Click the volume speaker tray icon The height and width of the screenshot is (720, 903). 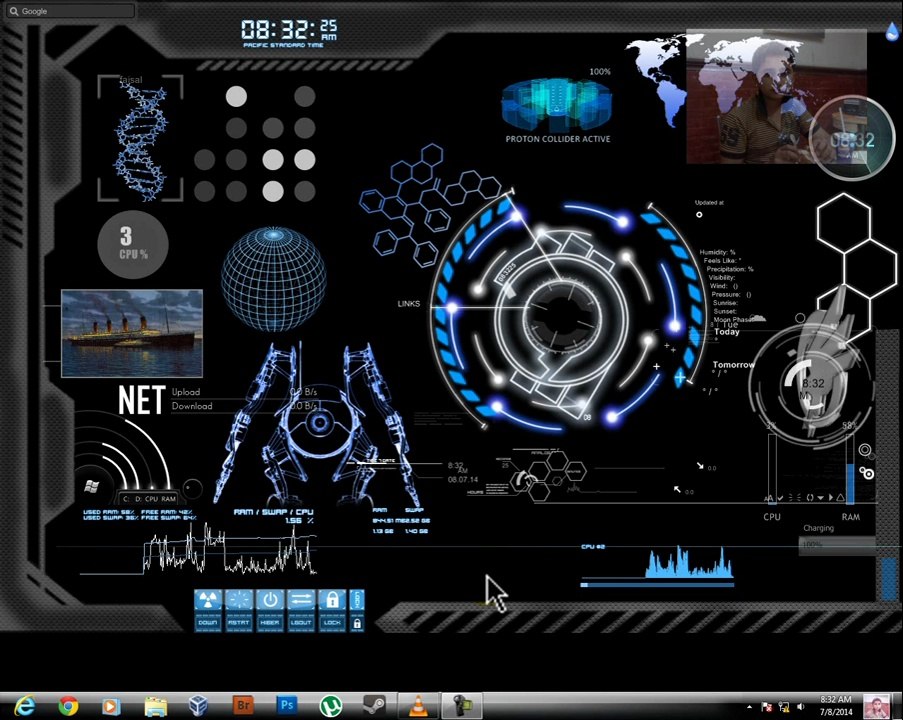[x=800, y=706]
